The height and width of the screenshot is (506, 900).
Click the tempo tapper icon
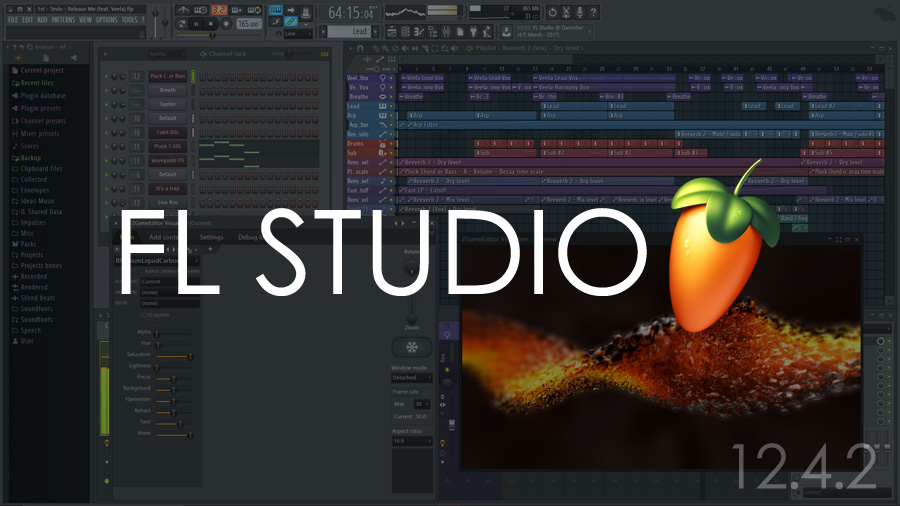pyautogui.click(x=487, y=32)
